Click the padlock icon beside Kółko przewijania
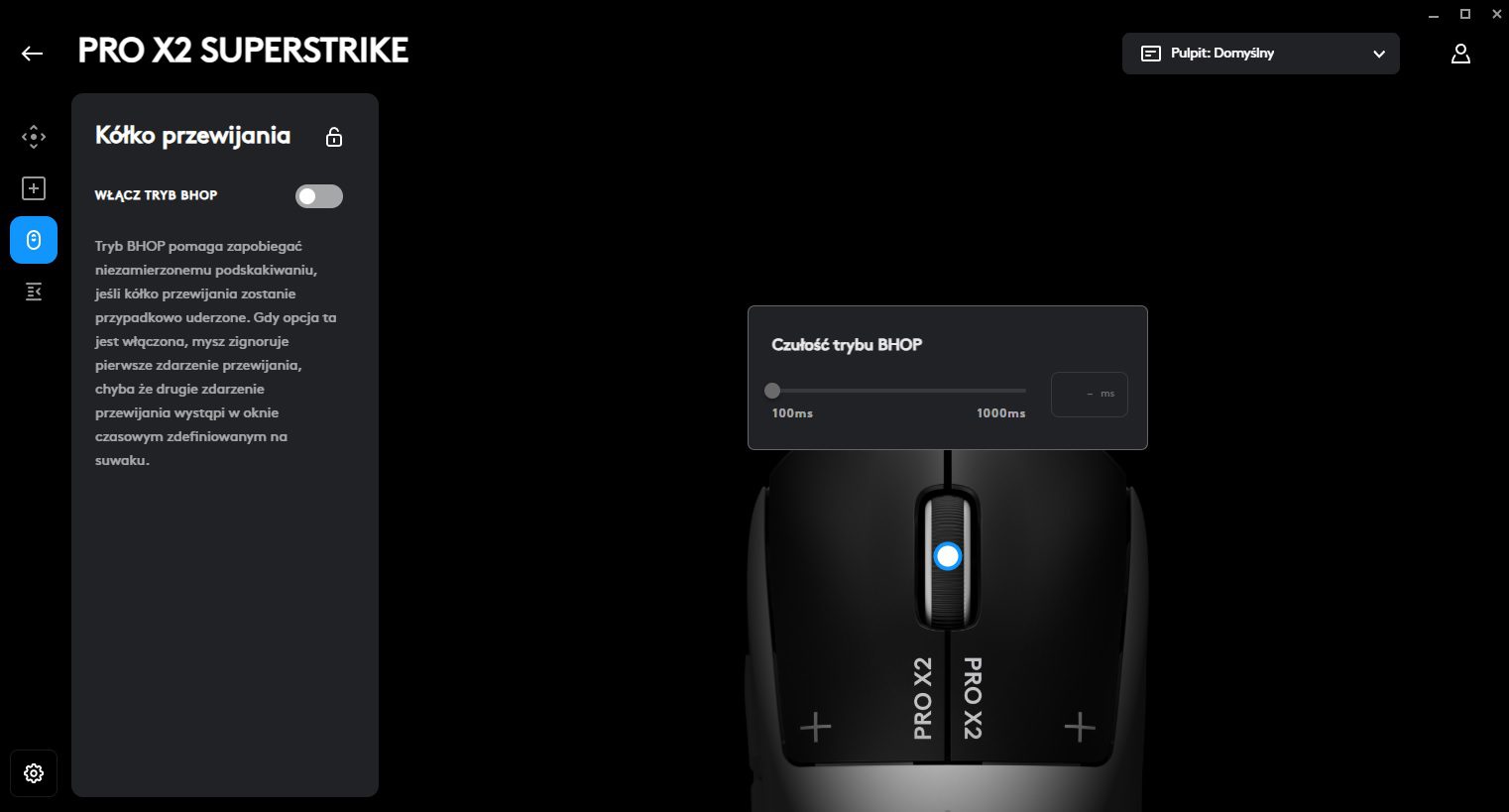 click(x=334, y=137)
